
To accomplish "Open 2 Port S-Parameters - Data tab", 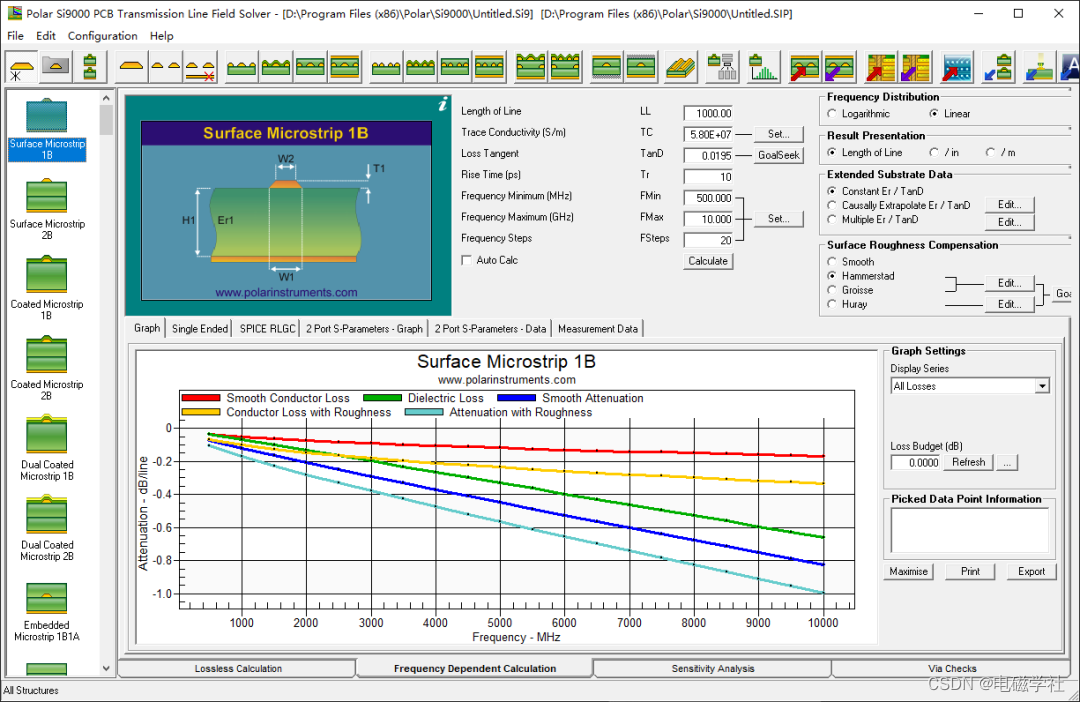I will [490, 329].
